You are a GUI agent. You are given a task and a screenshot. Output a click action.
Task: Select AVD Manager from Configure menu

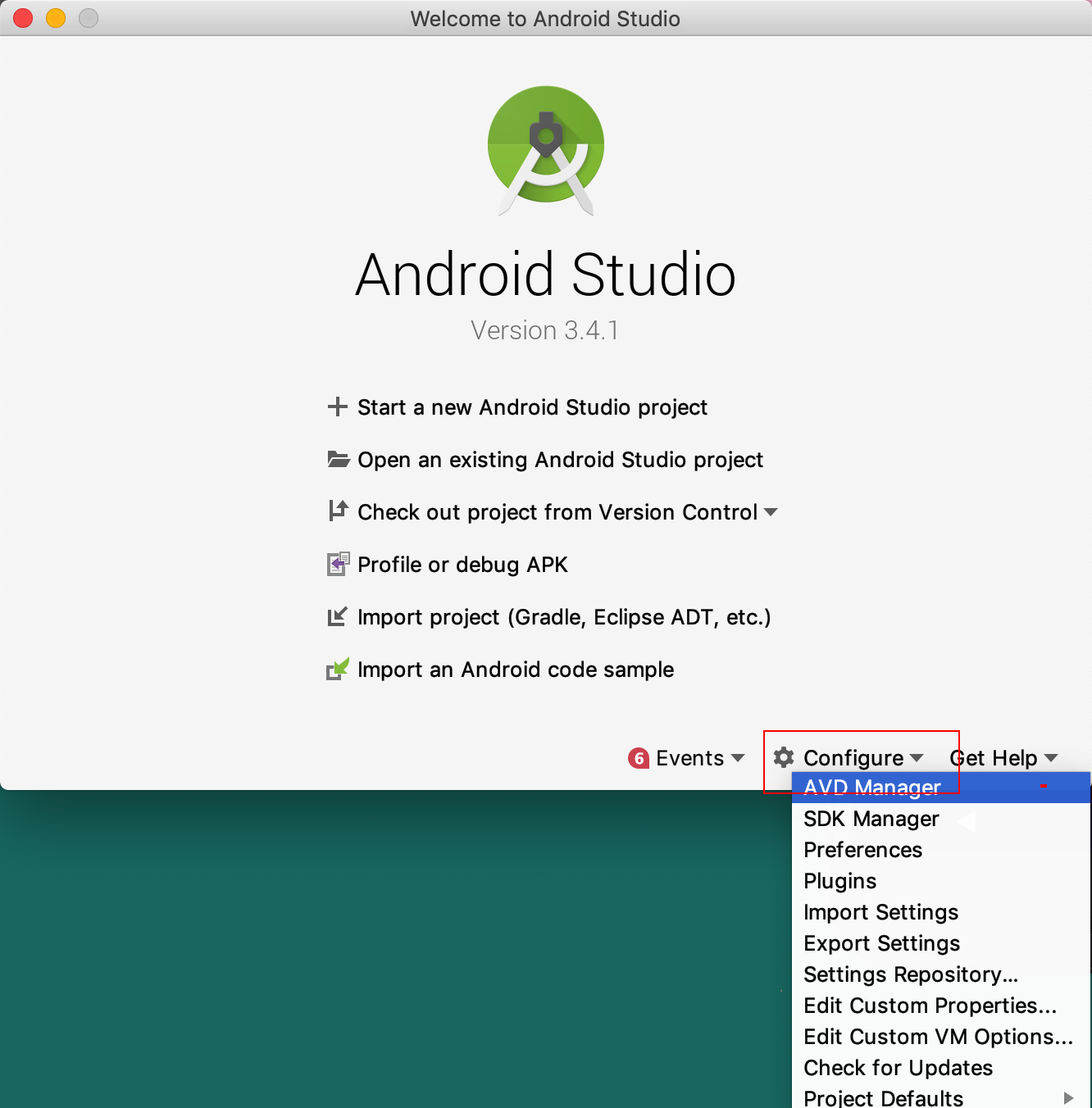point(941,788)
